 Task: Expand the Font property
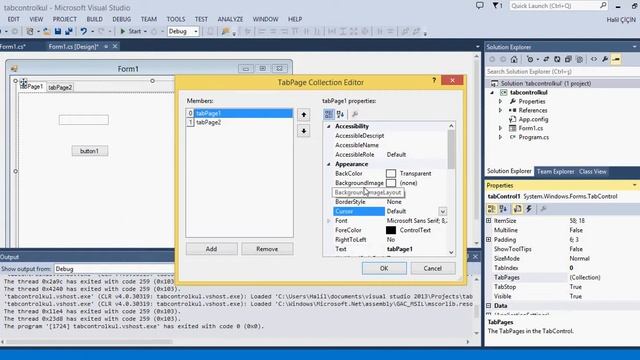pyautogui.click(x=329, y=221)
